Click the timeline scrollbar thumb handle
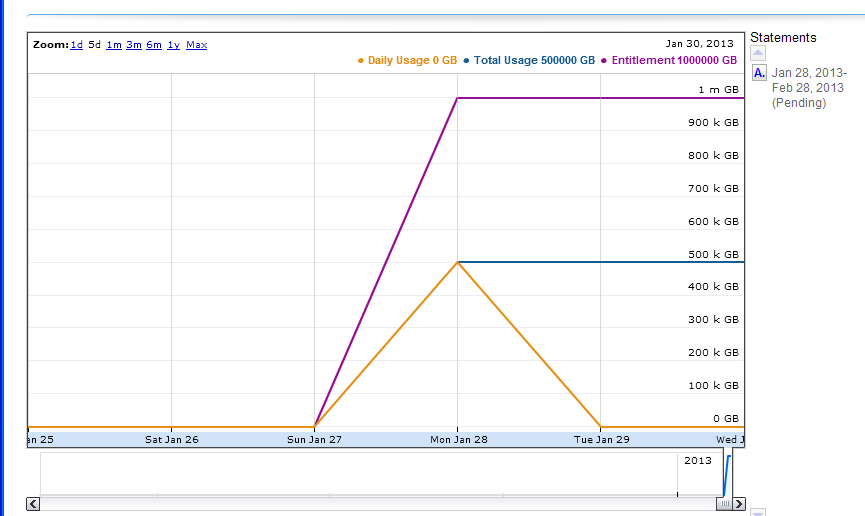 [x=723, y=504]
